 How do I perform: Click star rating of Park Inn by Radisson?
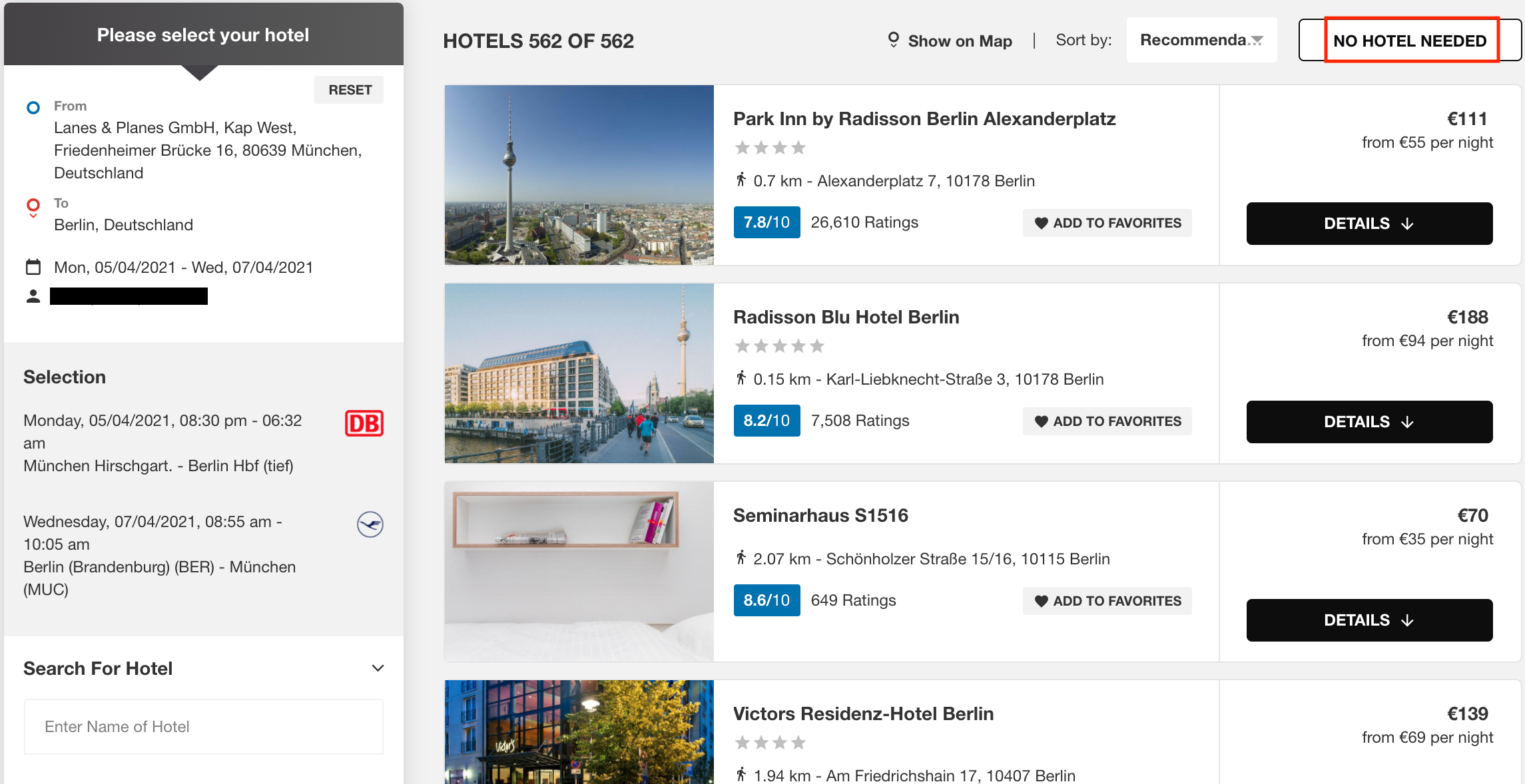(x=770, y=148)
